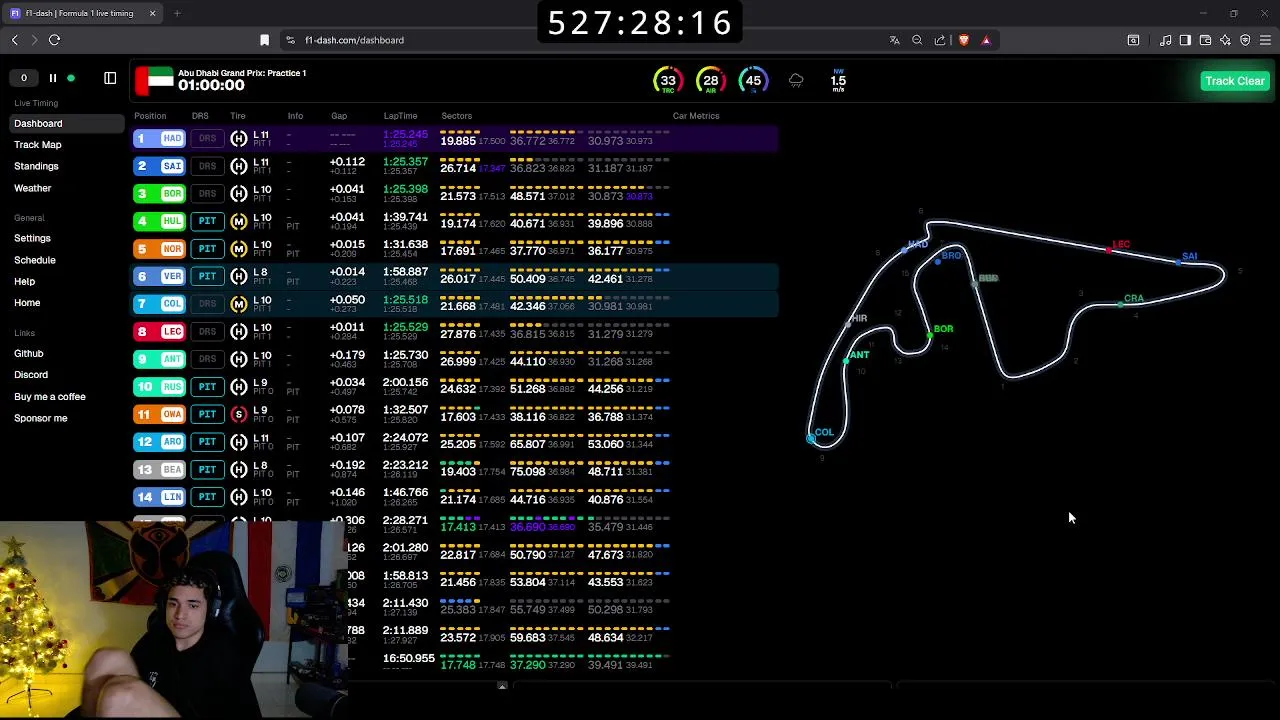Click the rain cloud weather icon

796,80
